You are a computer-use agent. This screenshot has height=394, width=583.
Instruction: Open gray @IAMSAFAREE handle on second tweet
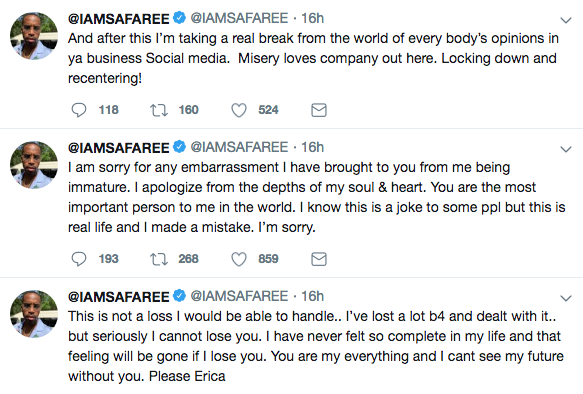[239, 147]
